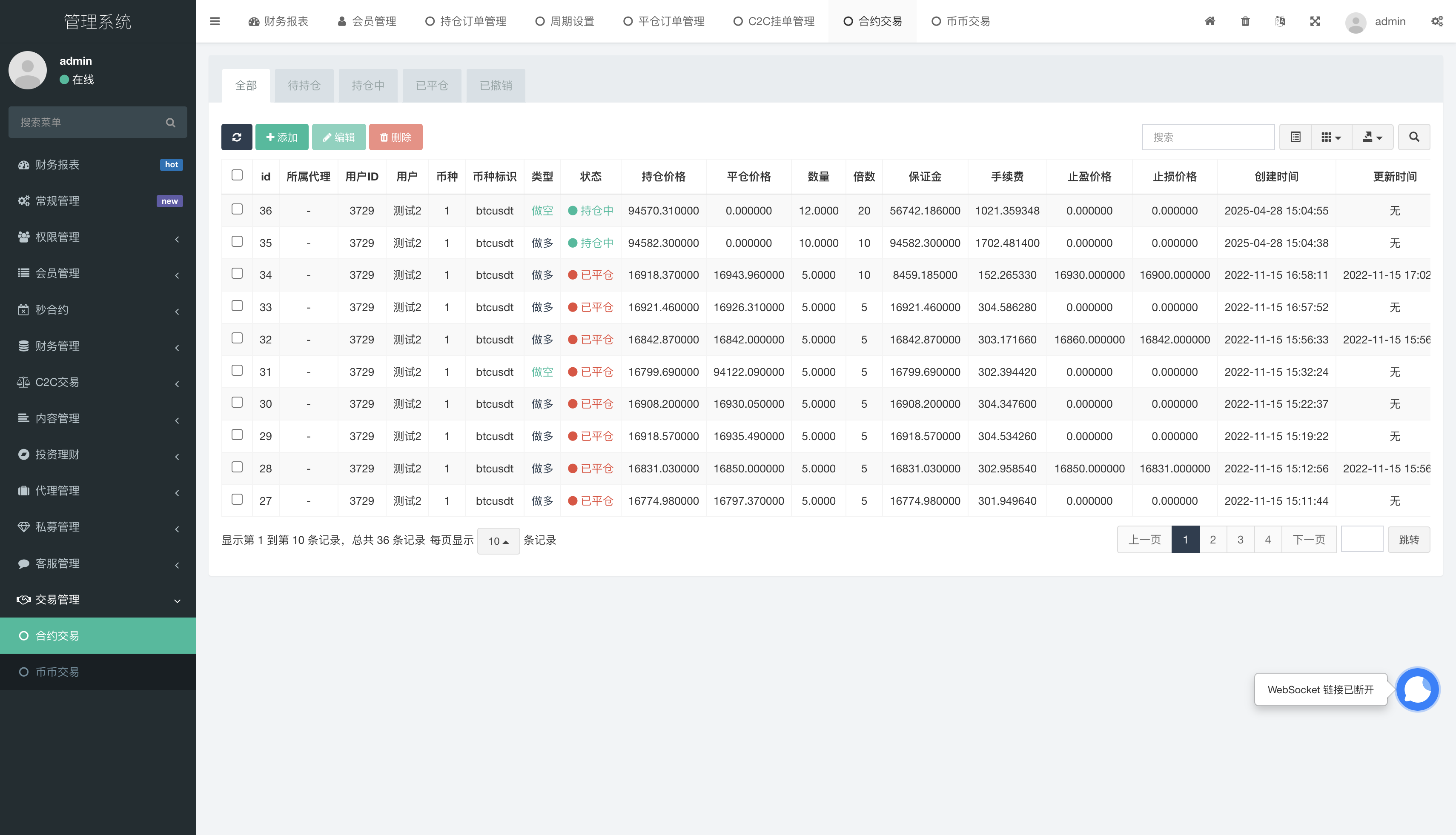Check the select-all header checkbox
This screenshot has width=1456, height=835.
click(x=237, y=175)
